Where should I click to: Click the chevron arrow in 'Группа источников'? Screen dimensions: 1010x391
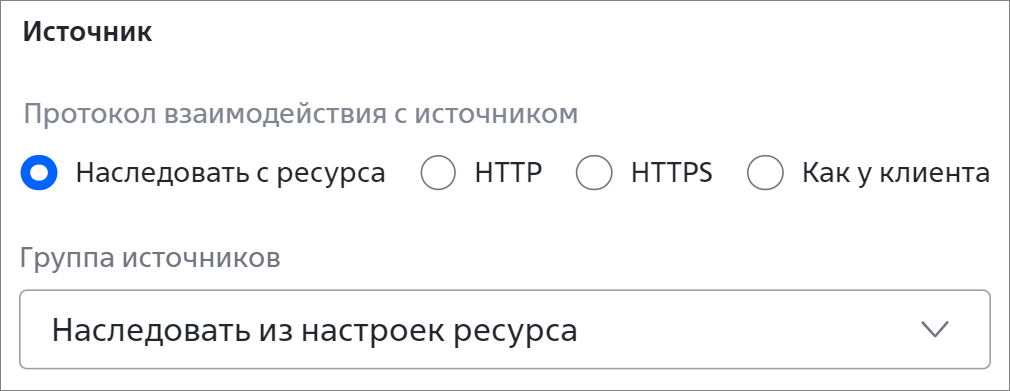point(935,329)
